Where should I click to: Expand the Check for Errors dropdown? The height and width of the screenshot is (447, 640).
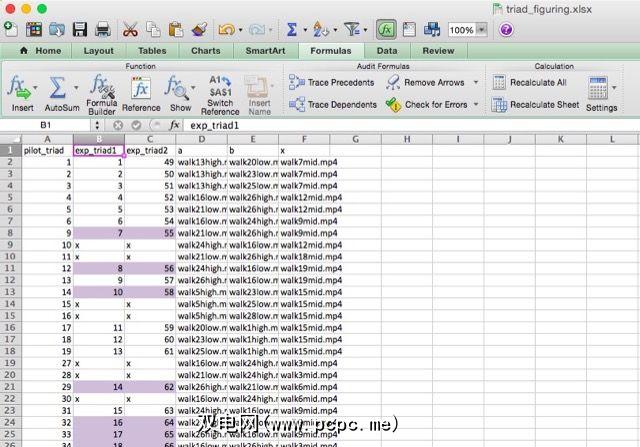click(x=476, y=105)
